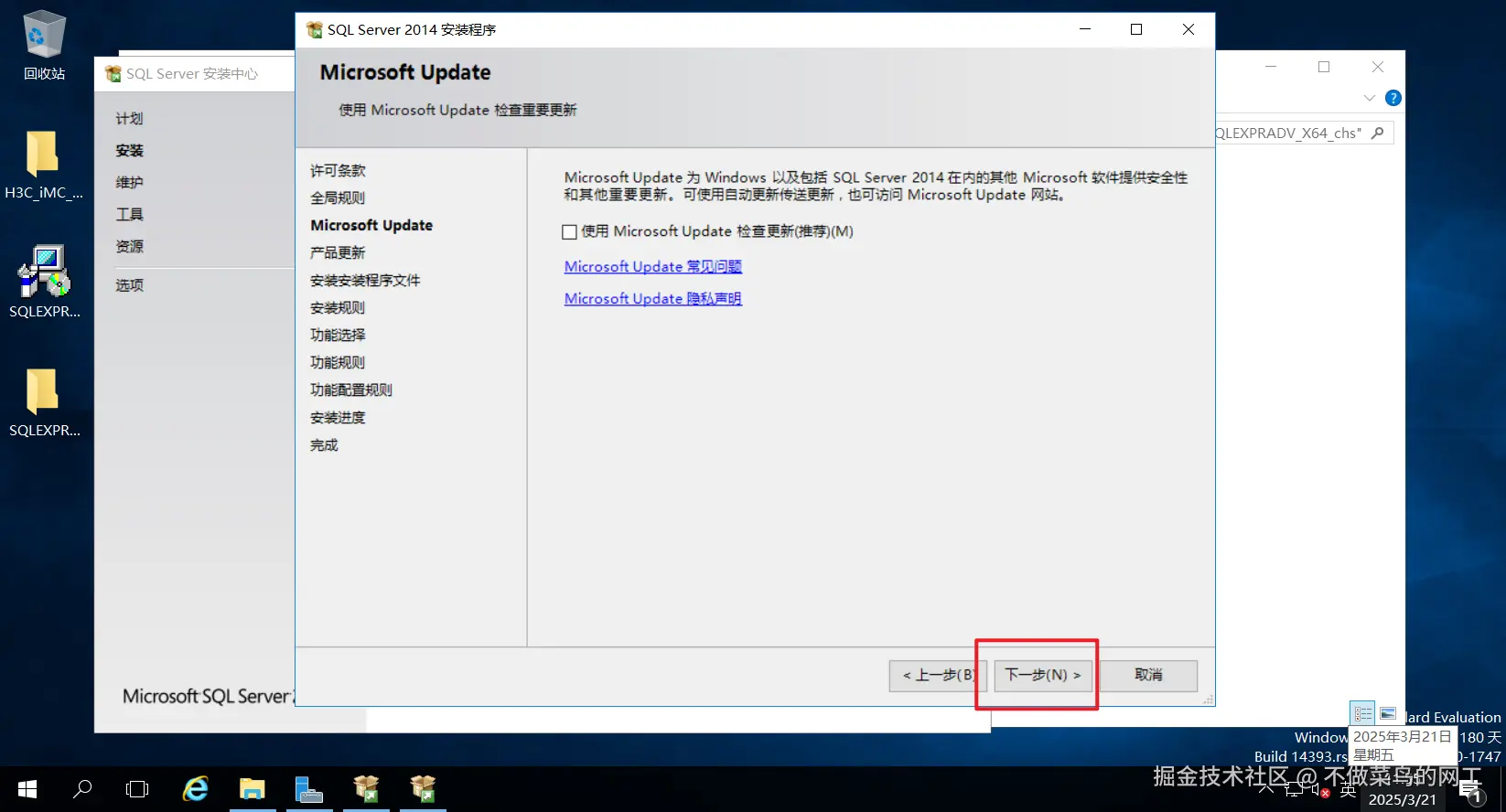Image resolution: width=1506 pixels, height=812 pixels.
Task: Select the SQLEXPR folder icon on the desktop
Action: coord(44,402)
